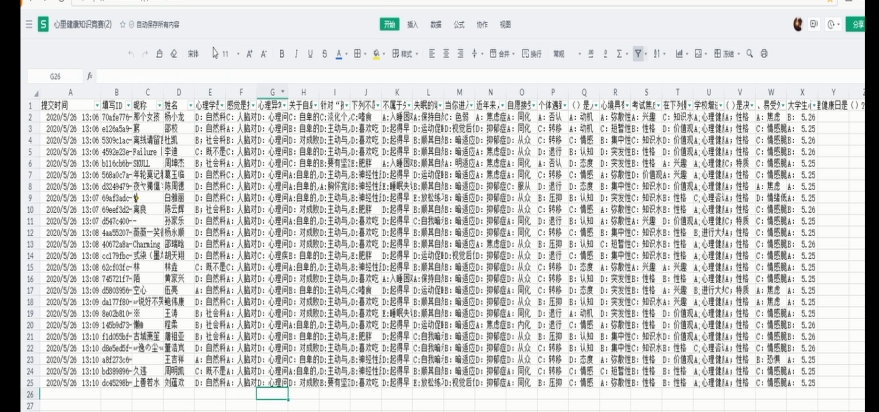Toggle Italic formatting
This screenshot has height=412, width=879.
296,54
